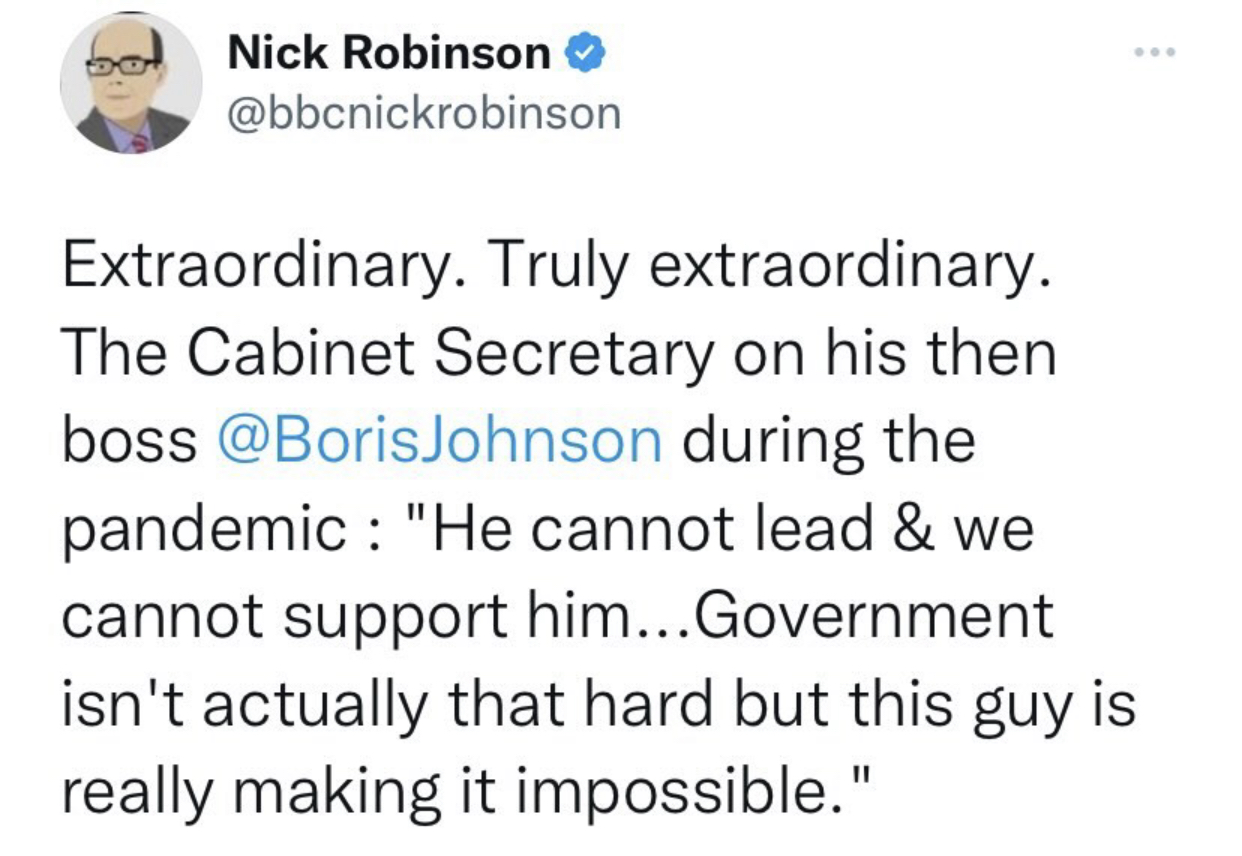This screenshot has height=856, width=1242.
Task: Visit the @bbcnickrobinson handle
Action: (424, 114)
